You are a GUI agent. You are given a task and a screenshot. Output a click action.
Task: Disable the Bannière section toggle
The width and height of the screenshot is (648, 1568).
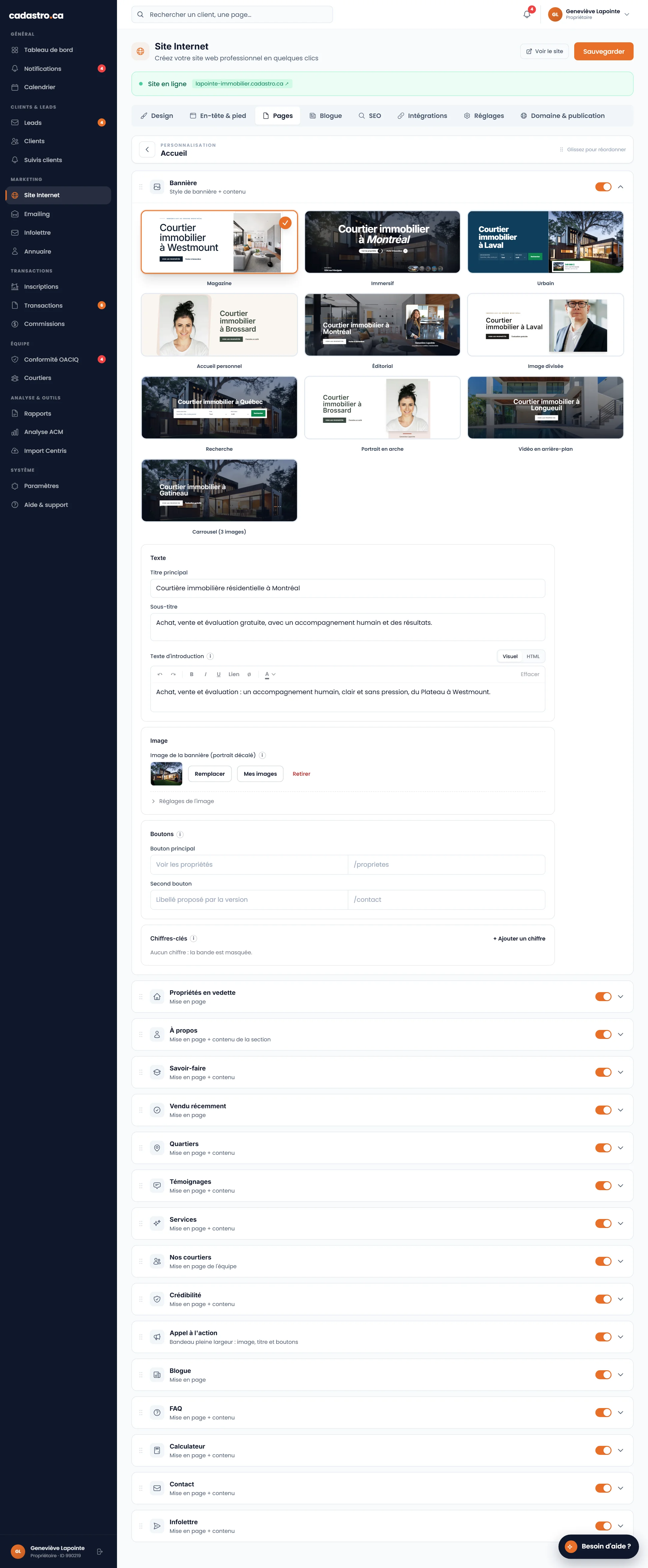tap(603, 187)
